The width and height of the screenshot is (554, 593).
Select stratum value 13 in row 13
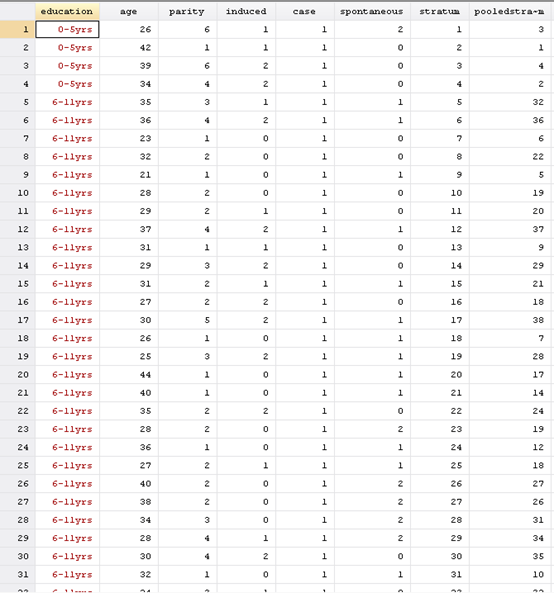(x=440, y=247)
